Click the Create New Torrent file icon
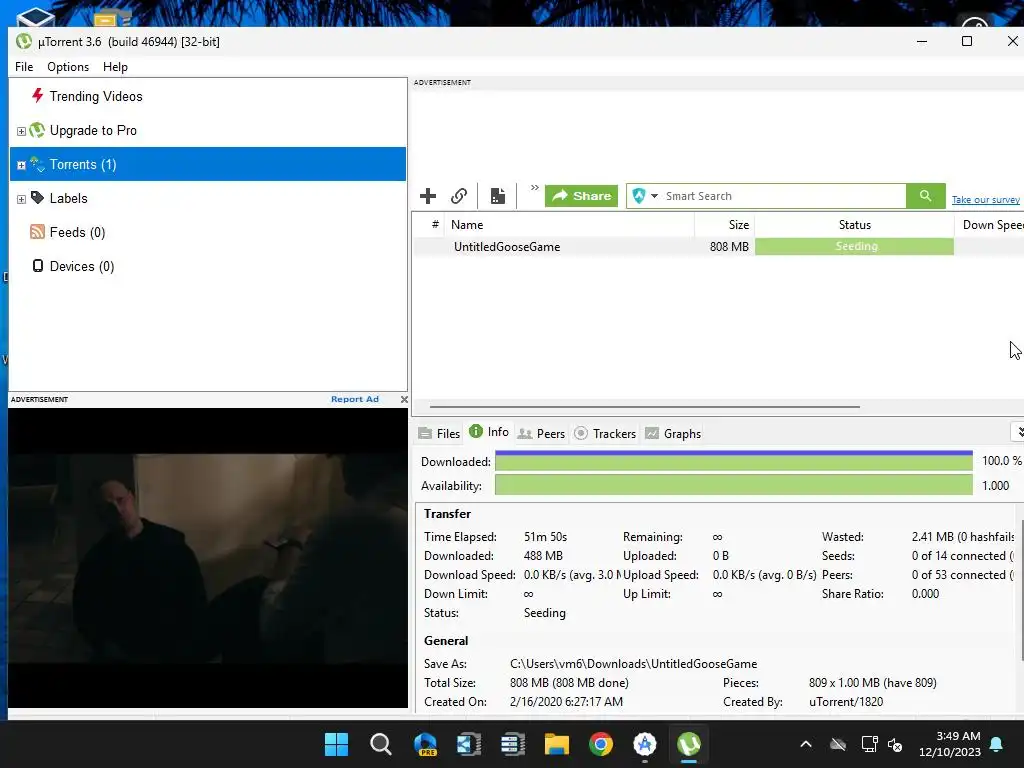1024x768 pixels. click(498, 196)
